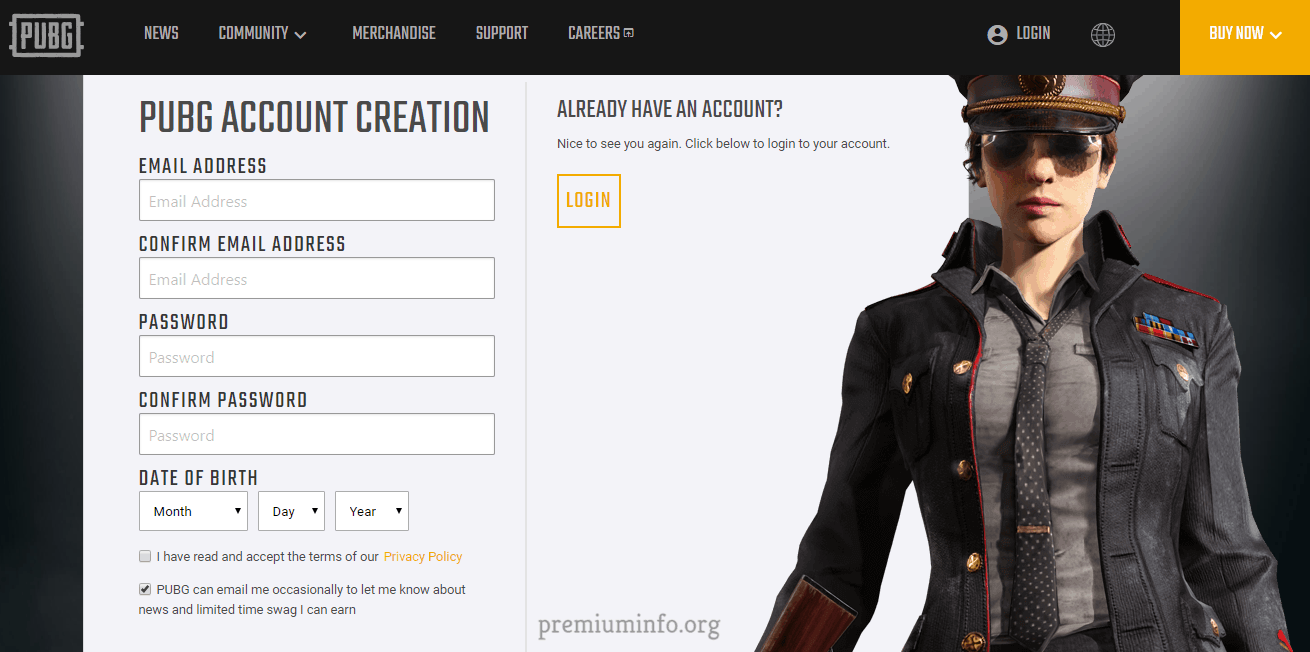Click the yellow-outlined LOGIN button
The width and height of the screenshot is (1310, 652).
589,201
